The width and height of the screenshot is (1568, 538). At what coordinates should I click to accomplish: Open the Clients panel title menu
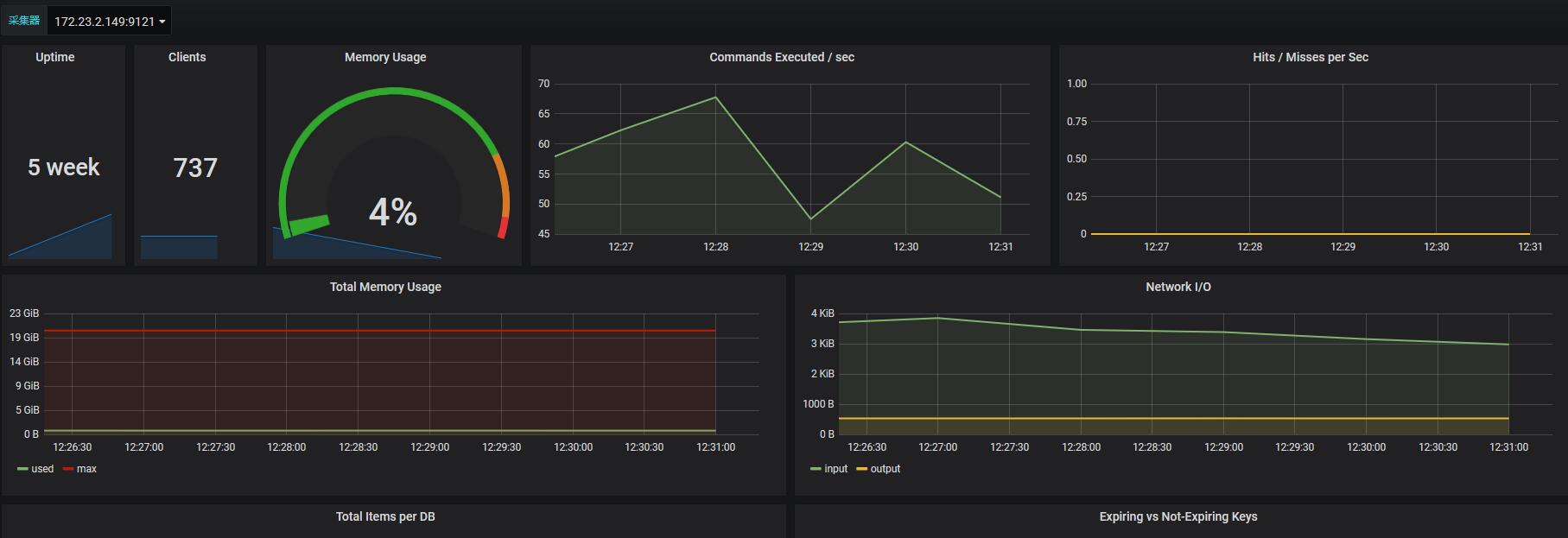click(187, 57)
